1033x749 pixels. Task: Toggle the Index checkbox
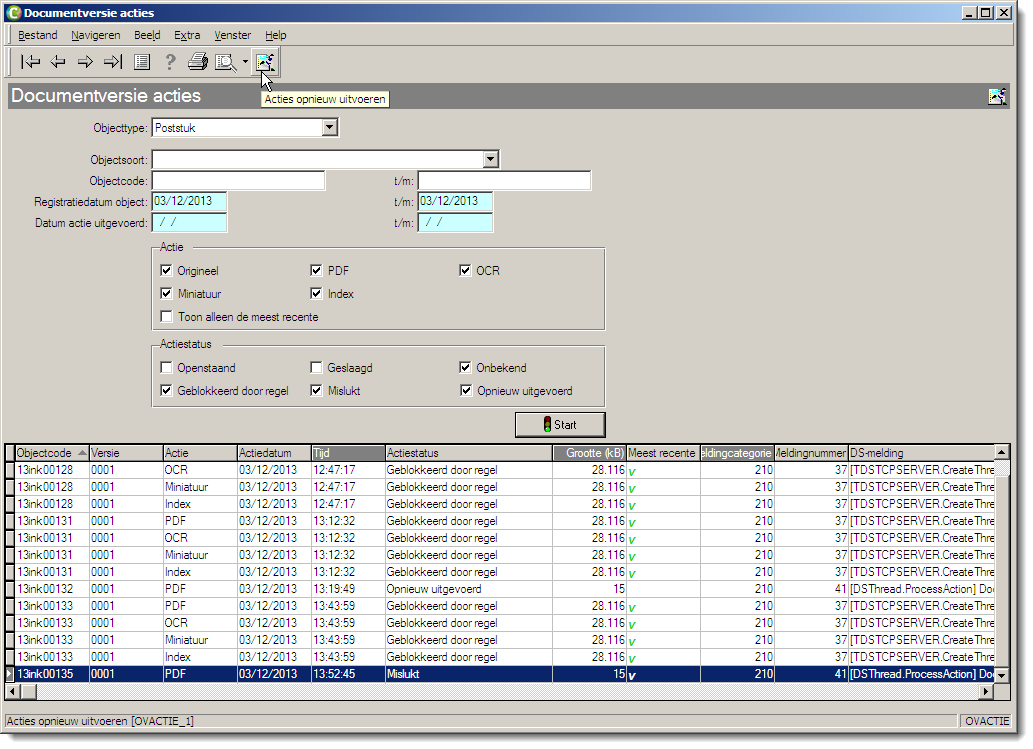pyautogui.click(x=316, y=294)
